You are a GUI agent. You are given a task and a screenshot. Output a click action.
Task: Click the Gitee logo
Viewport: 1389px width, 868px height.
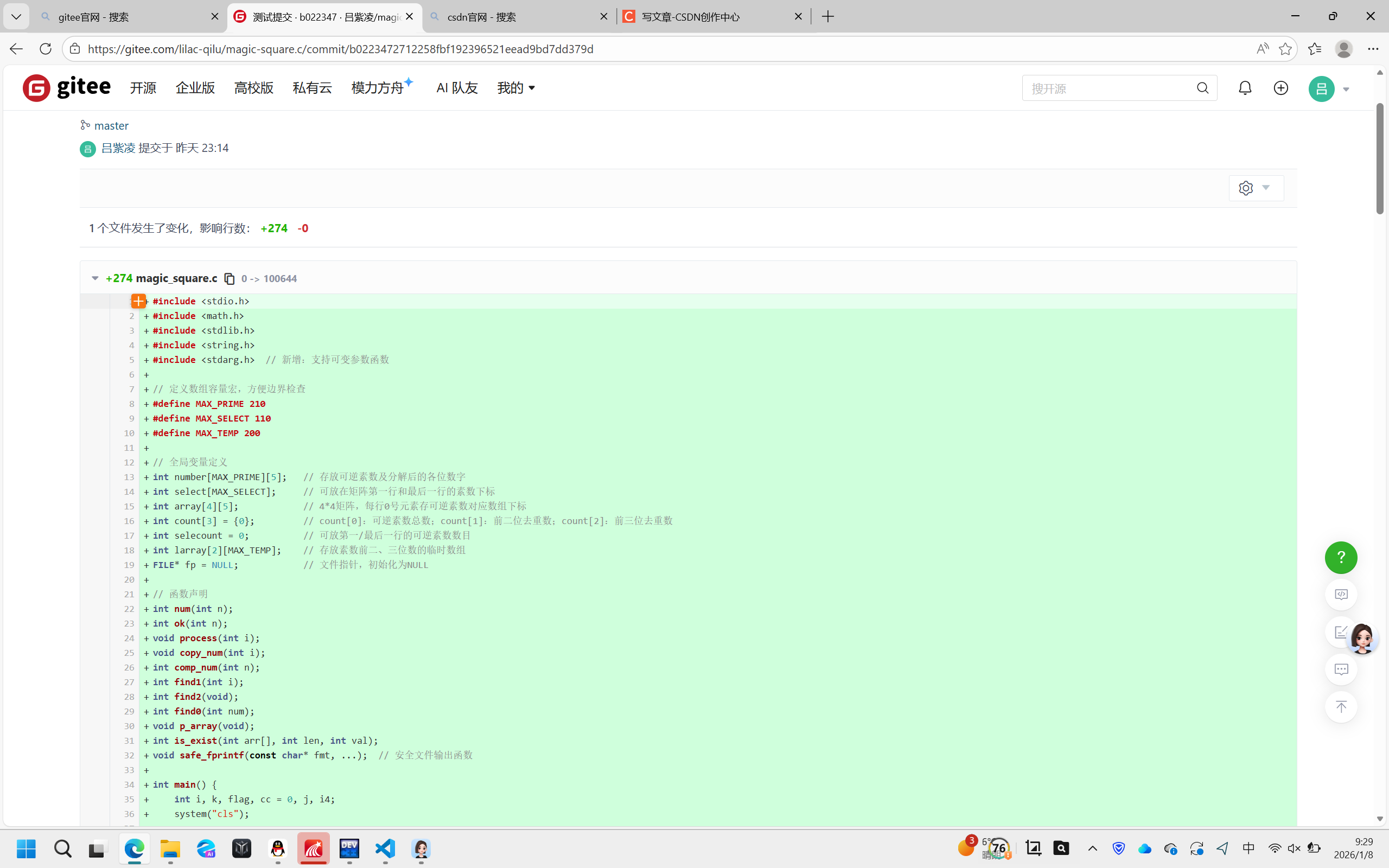[67, 88]
